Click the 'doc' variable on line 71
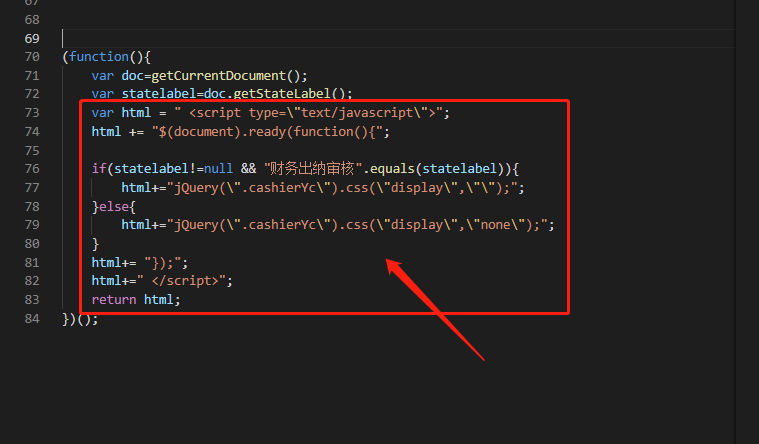 133,76
